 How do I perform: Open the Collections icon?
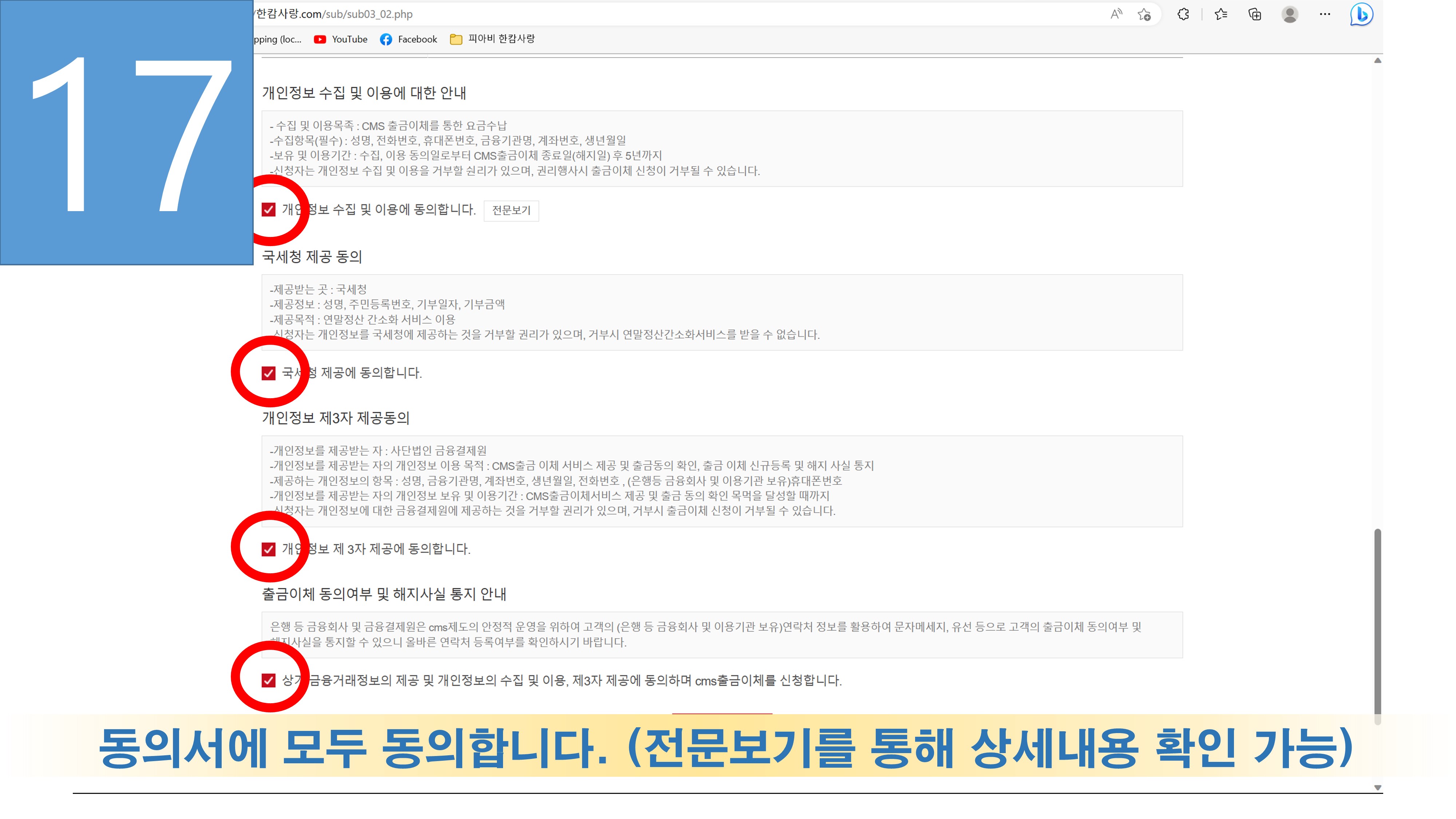click(1254, 14)
